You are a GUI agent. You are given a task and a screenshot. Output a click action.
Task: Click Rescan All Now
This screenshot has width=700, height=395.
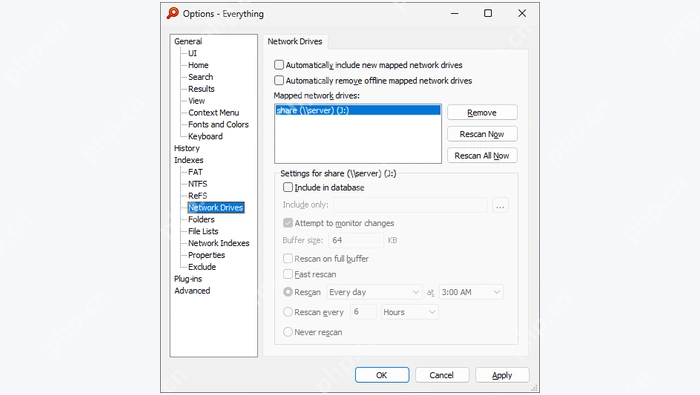(x=482, y=156)
